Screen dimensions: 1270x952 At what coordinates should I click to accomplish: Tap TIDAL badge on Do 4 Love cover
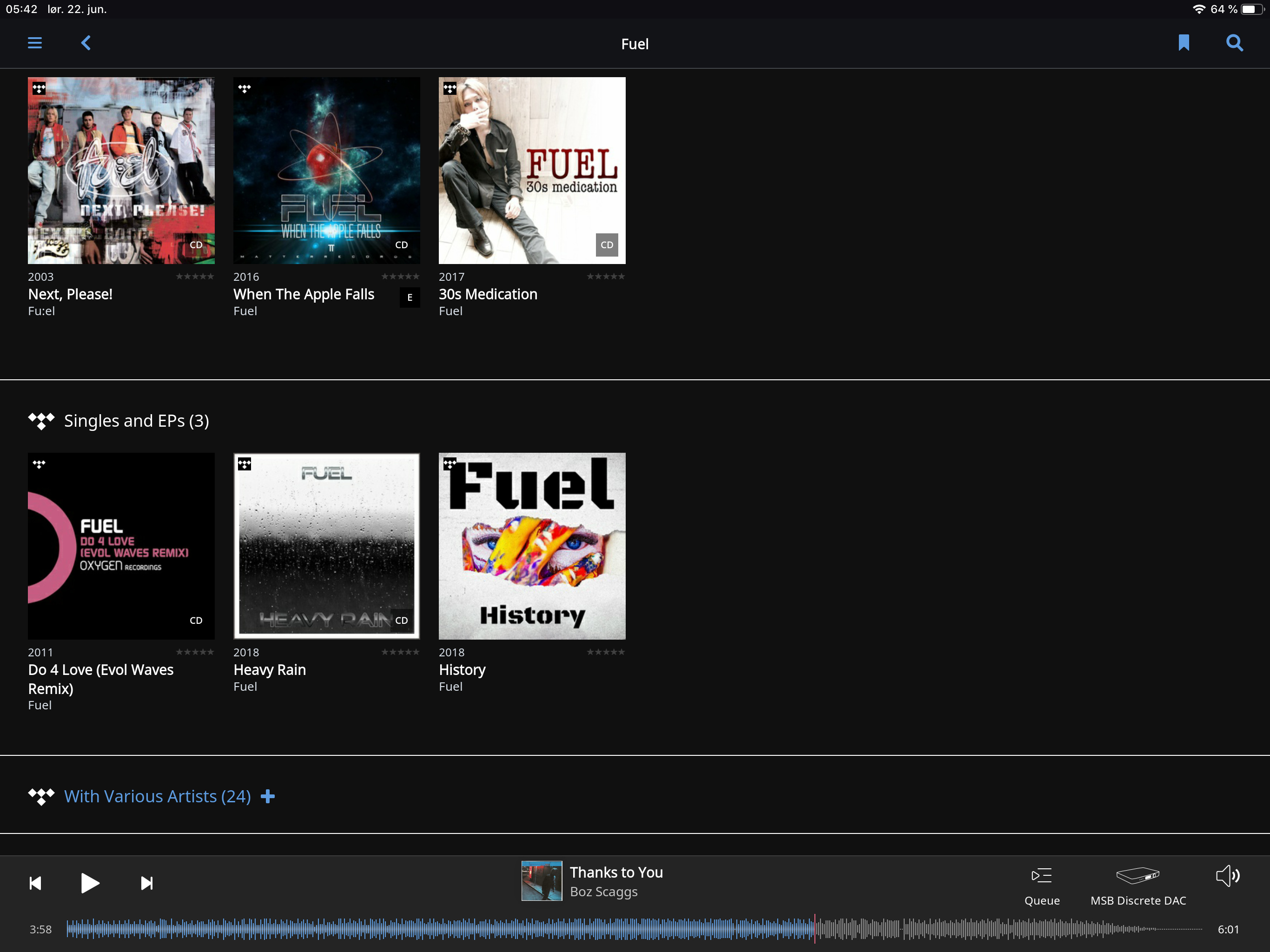coord(39,464)
